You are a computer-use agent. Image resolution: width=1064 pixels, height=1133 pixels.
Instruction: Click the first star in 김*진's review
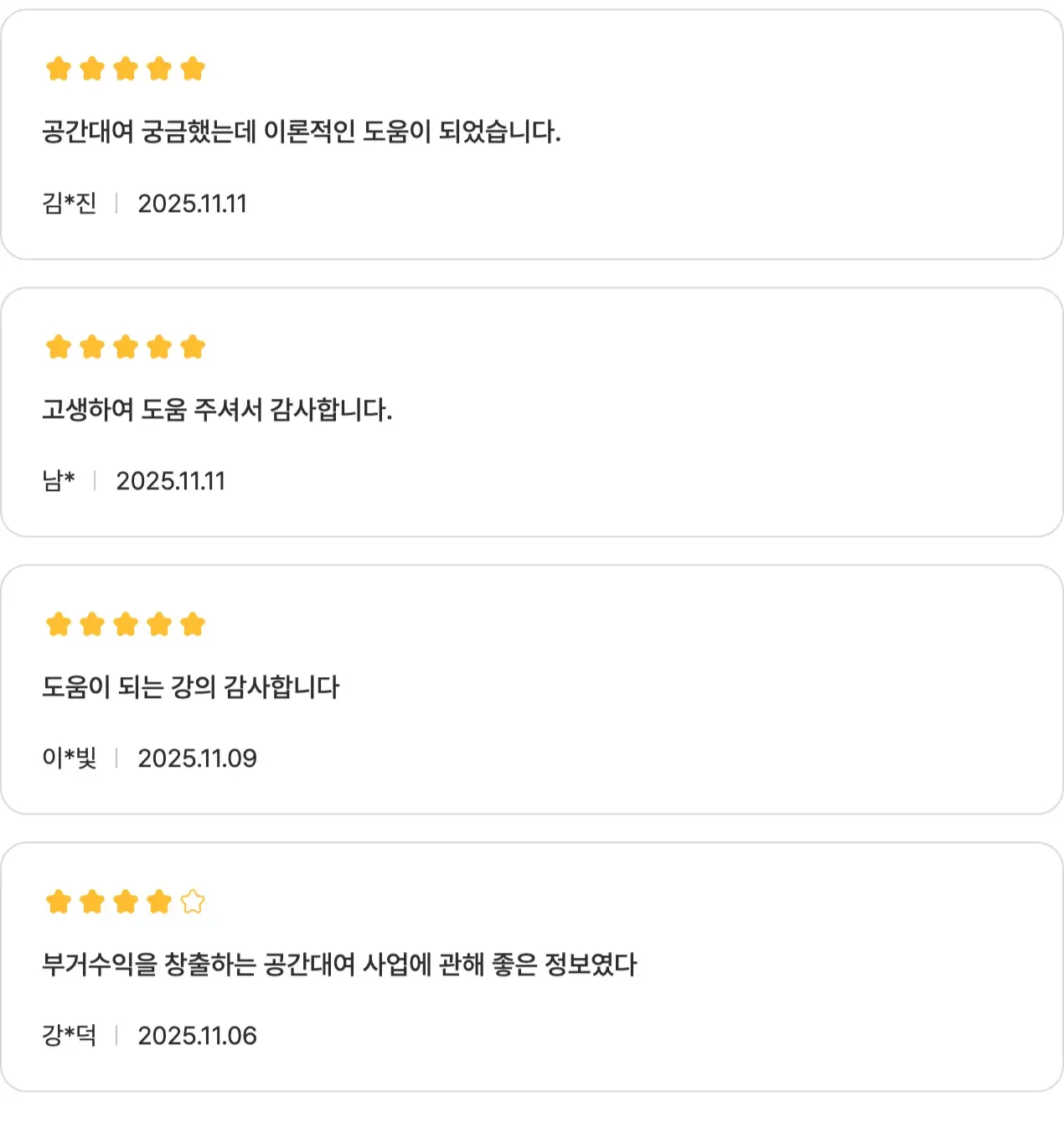59,69
